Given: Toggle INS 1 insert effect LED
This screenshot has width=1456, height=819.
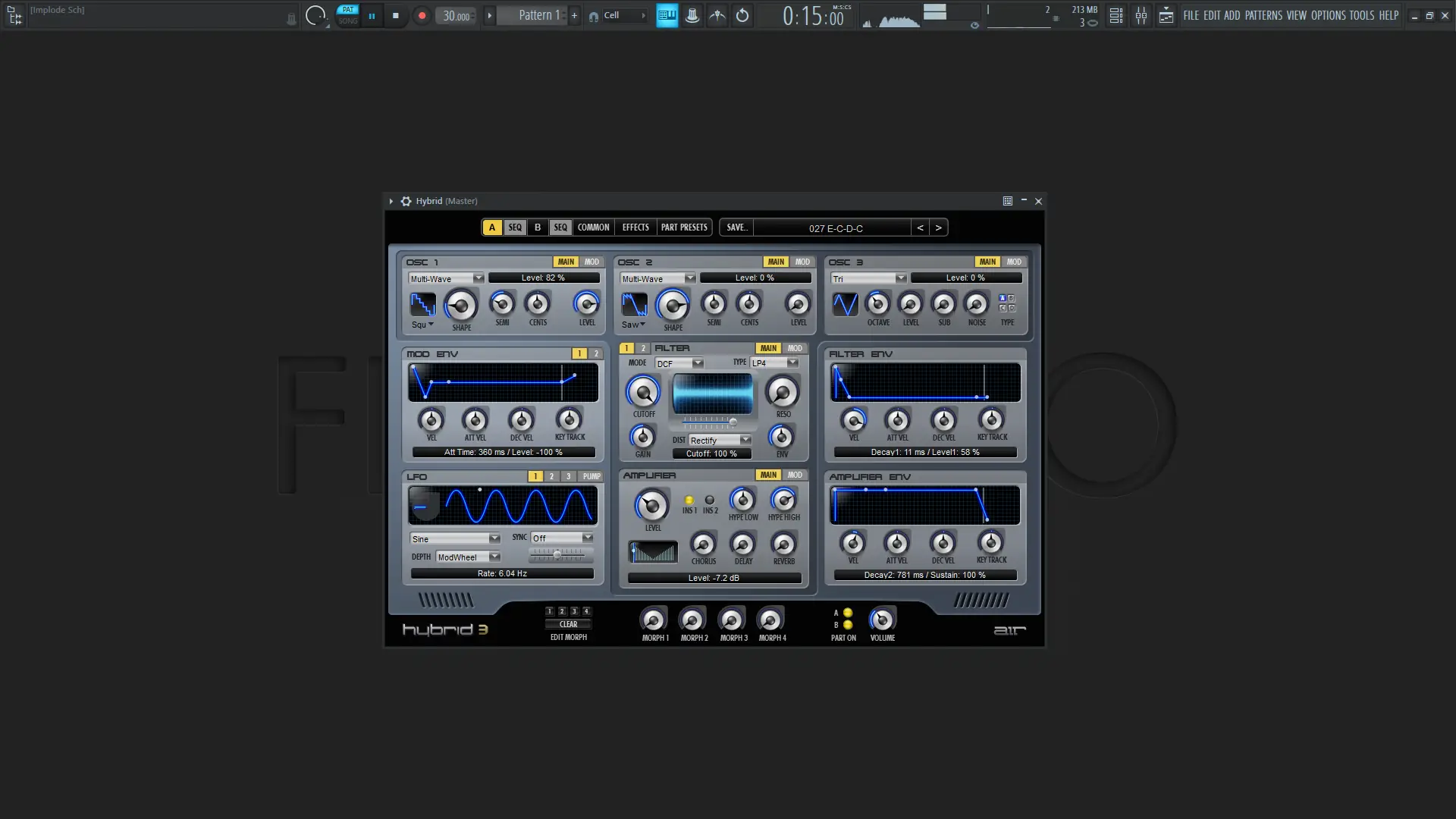Looking at the screenshot, I should point(689,500).
